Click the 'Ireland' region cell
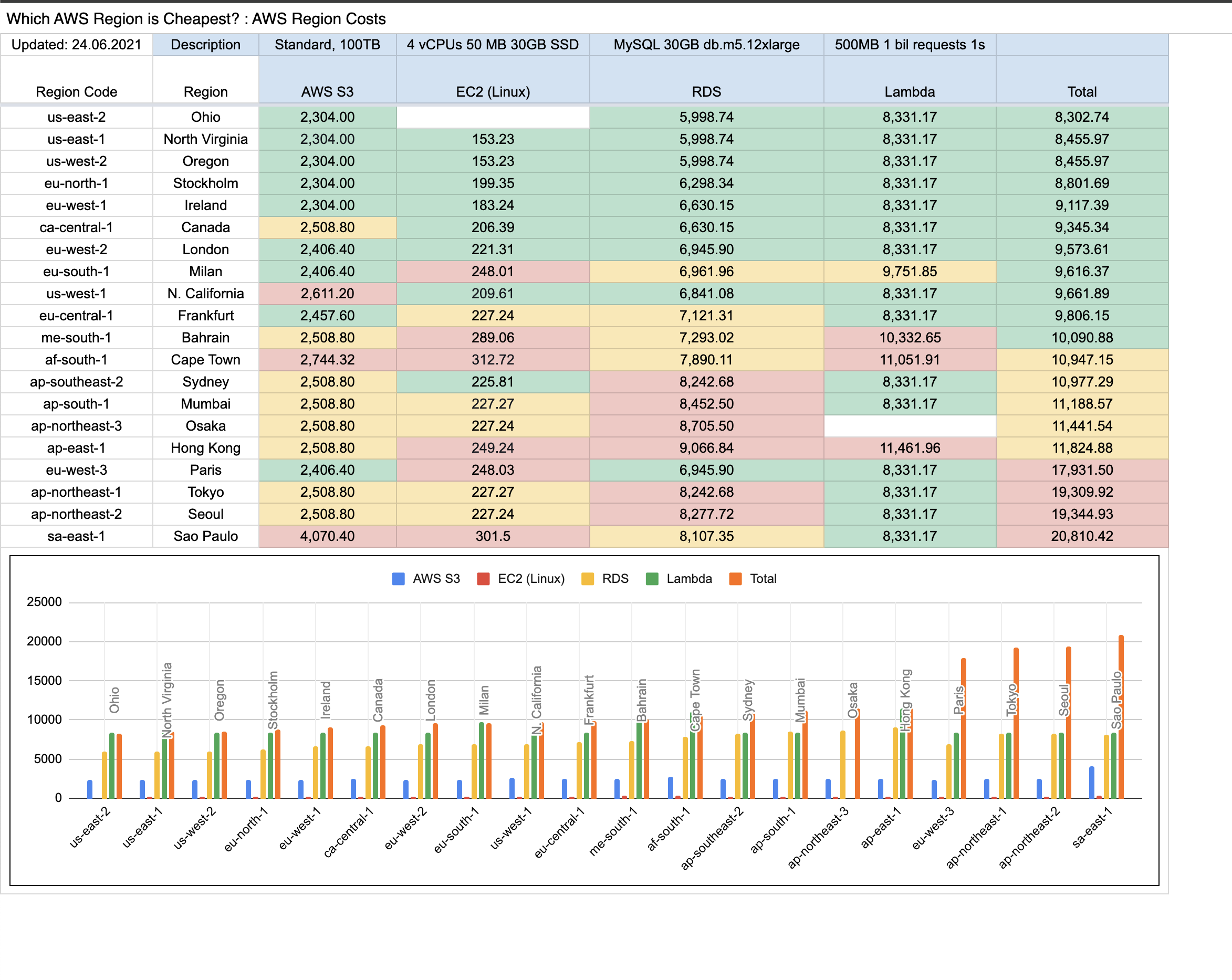Screen dimensions: 1232x980 click(x=206, y=205)
